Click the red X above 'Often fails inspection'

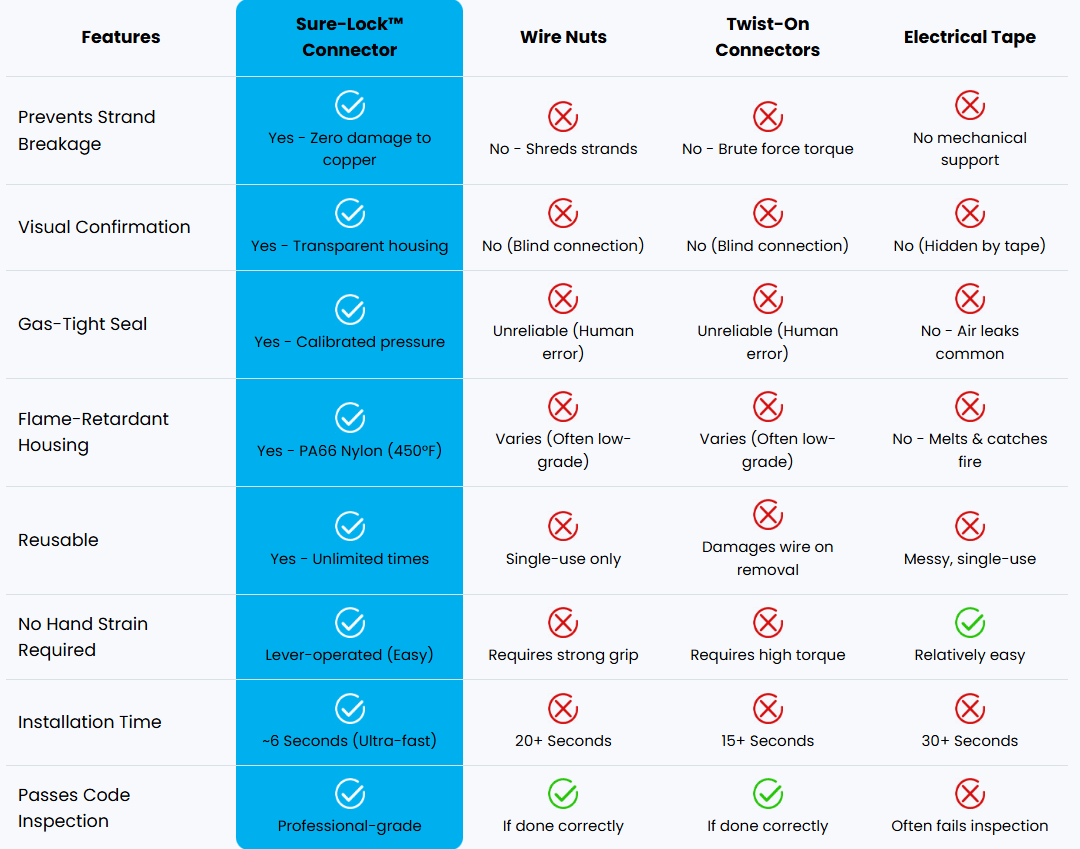970,793
